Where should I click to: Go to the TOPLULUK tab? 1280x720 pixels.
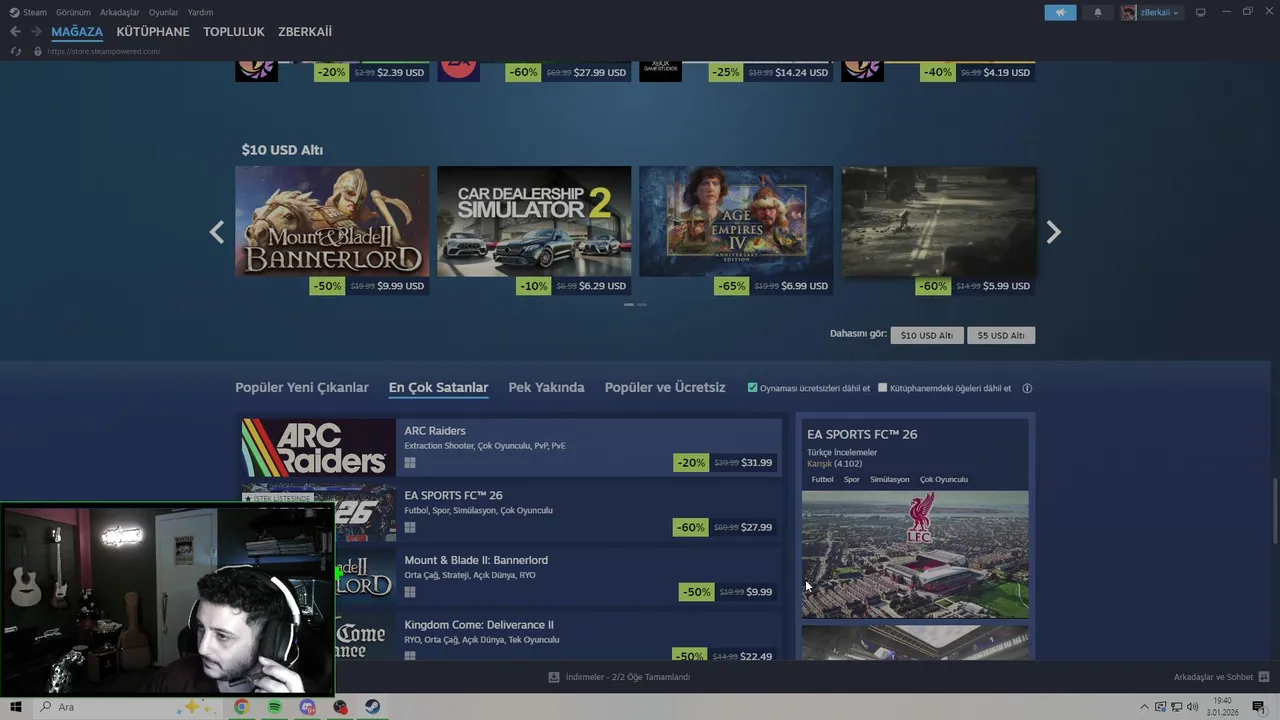coord(234,32)
